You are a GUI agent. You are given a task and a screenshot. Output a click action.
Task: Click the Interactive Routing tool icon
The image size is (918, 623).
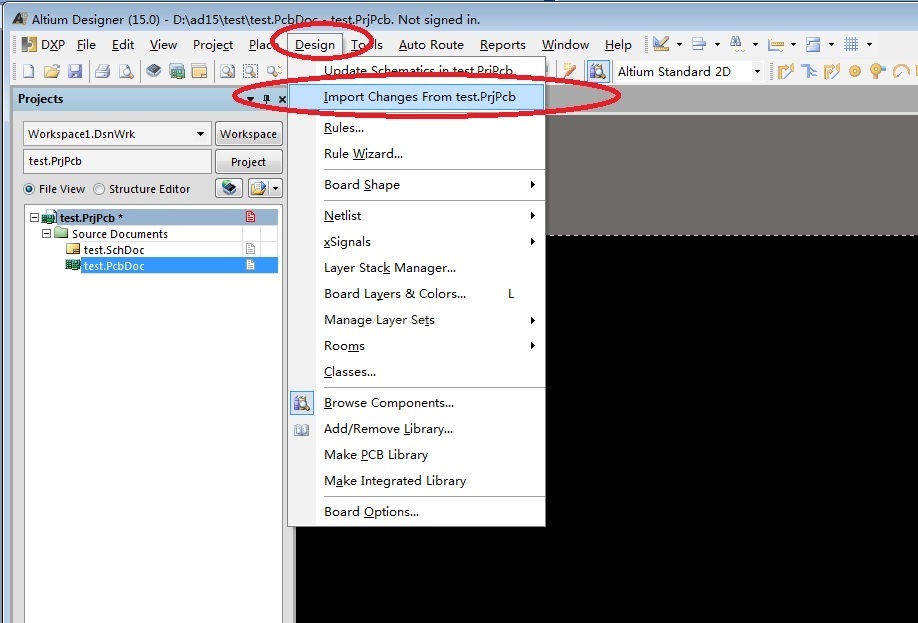tap(785, 71)
